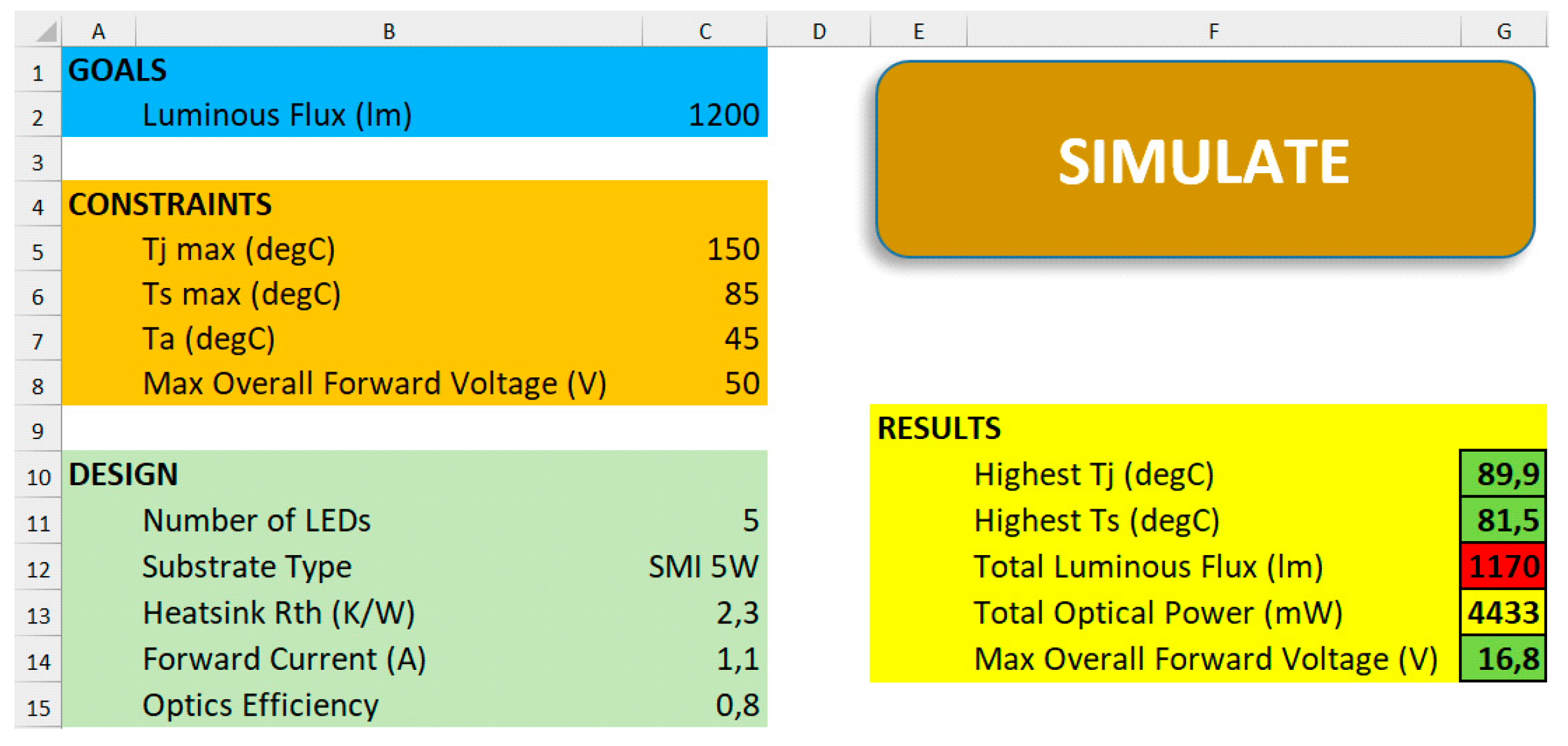Change the Number of LEDs value
The width and height of the screenshot is (1568, 746).
tap(749, 521)
